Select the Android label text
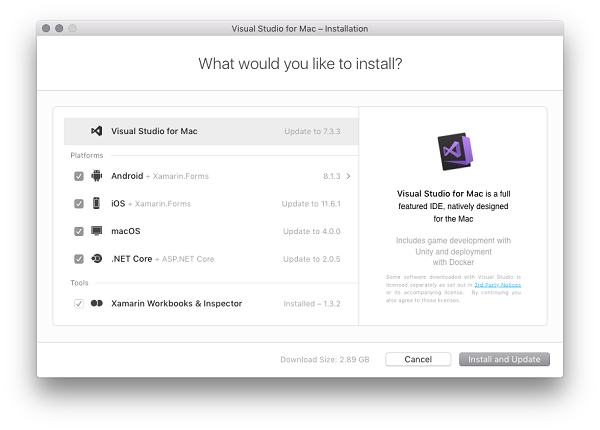 pyautogui.click(x=127, y=176)
